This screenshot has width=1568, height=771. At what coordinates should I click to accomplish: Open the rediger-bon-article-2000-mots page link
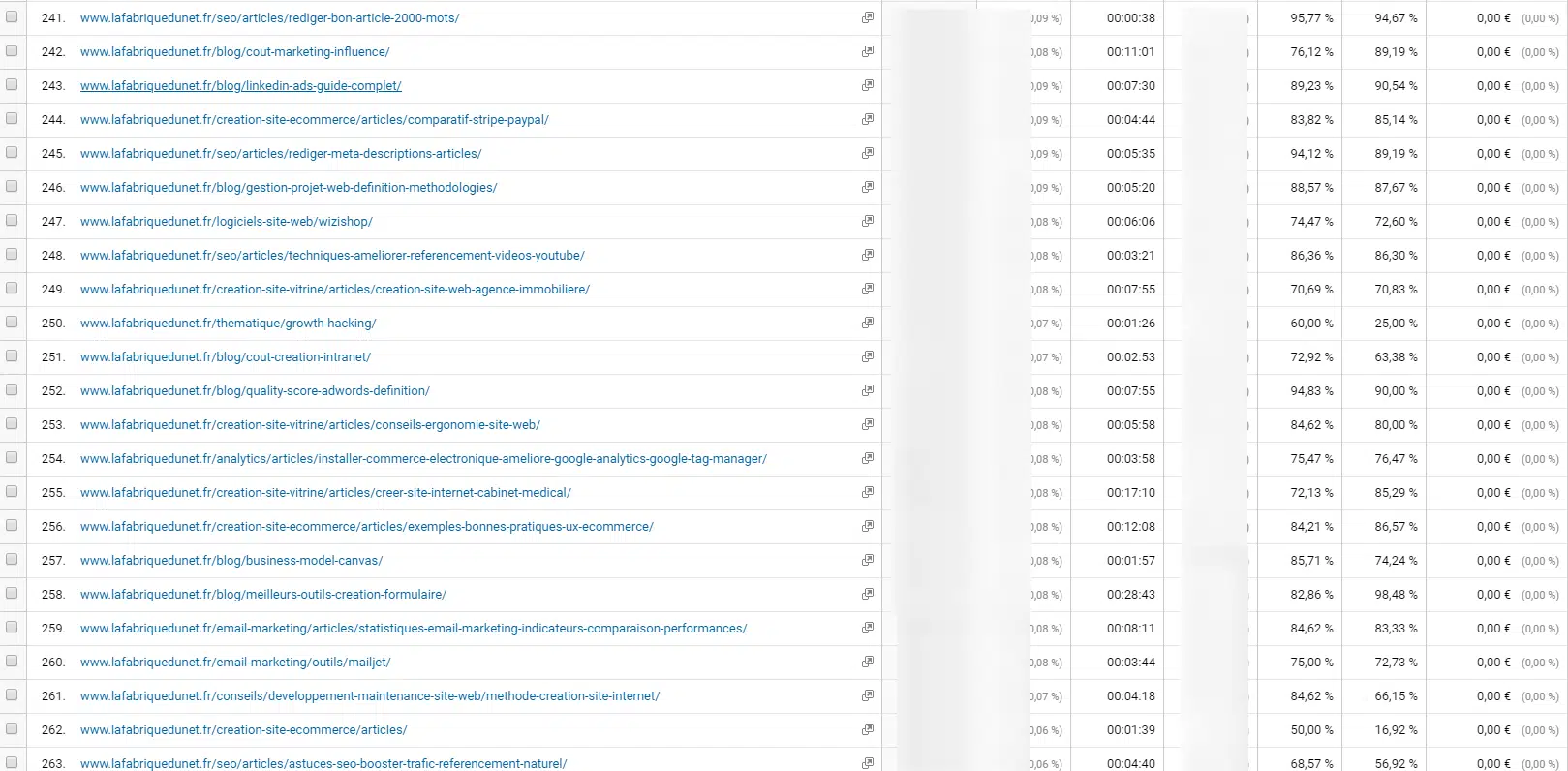[x=269, y=18]
